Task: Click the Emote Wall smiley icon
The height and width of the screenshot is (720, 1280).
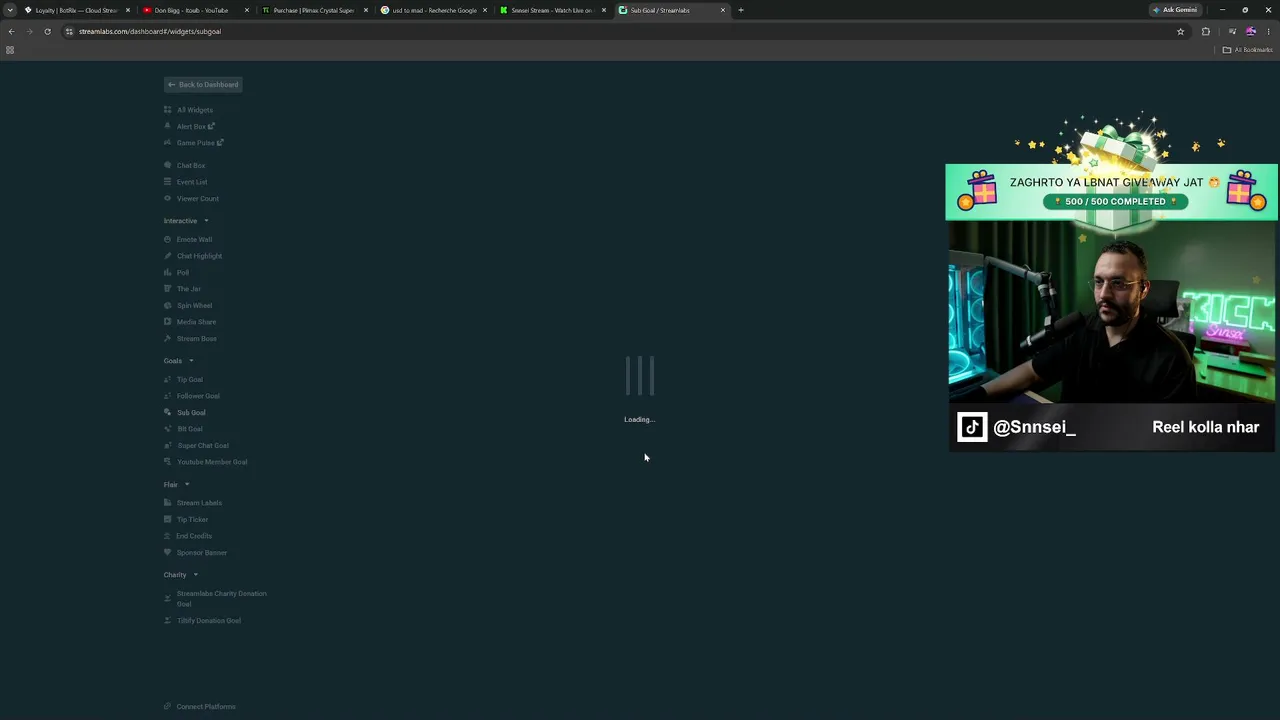Action: pyautogui.click(x=168, y=239)
